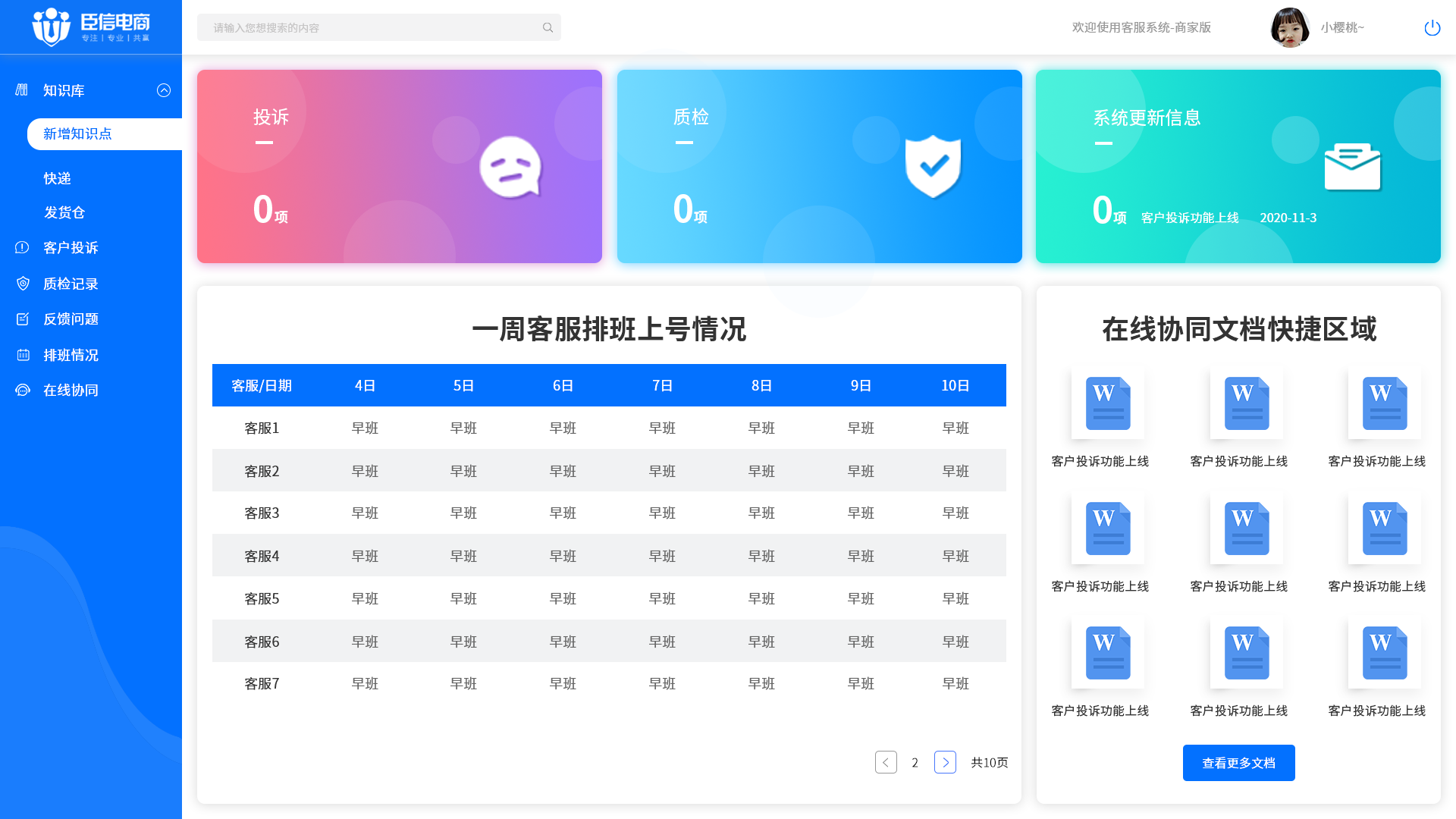The image size is (1456, 819).
Task: Select 新增知识点 menu item
Action: pos(105,134)
